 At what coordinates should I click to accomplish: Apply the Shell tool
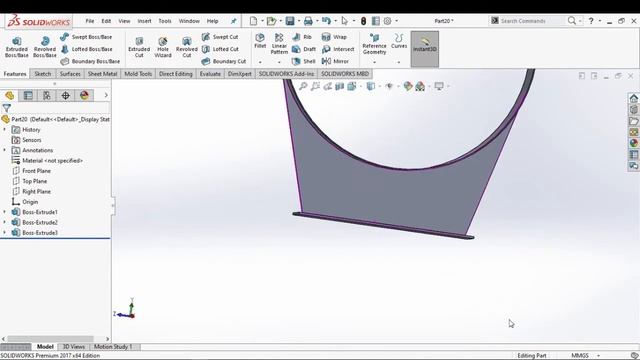(304, 61)
